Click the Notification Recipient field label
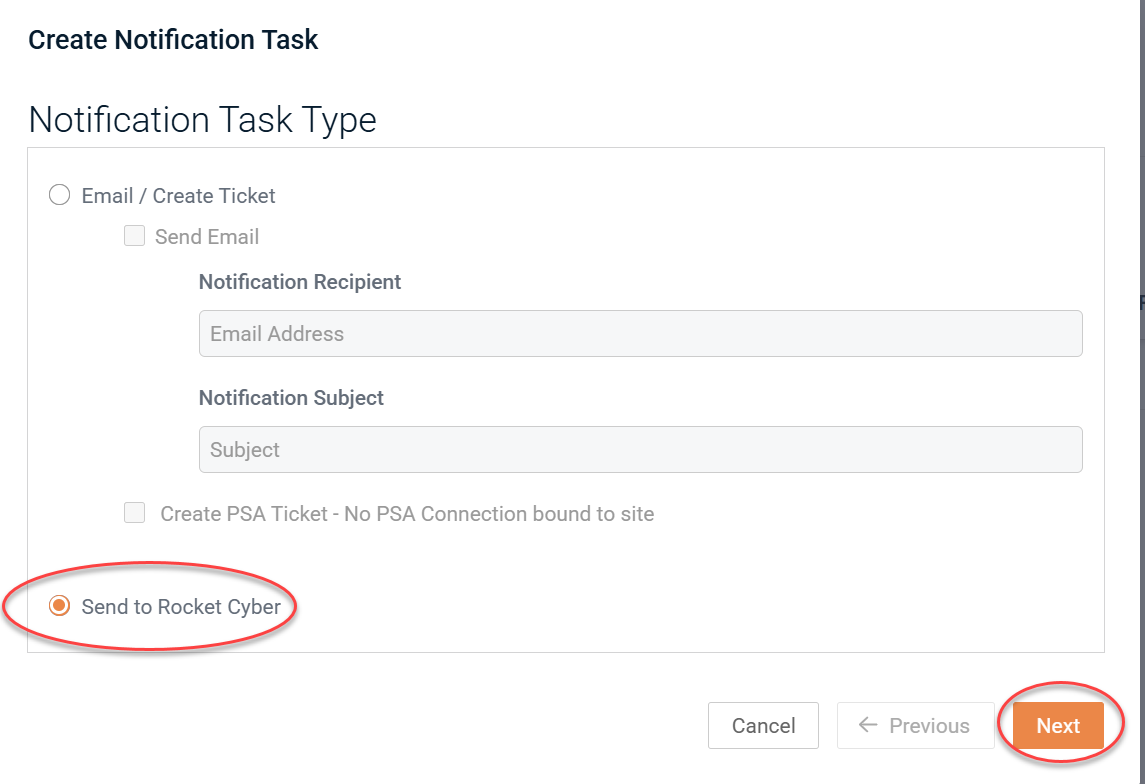The height and width of the screenshot is (784, 1145). pyautogui.click(x=300, y=282)
